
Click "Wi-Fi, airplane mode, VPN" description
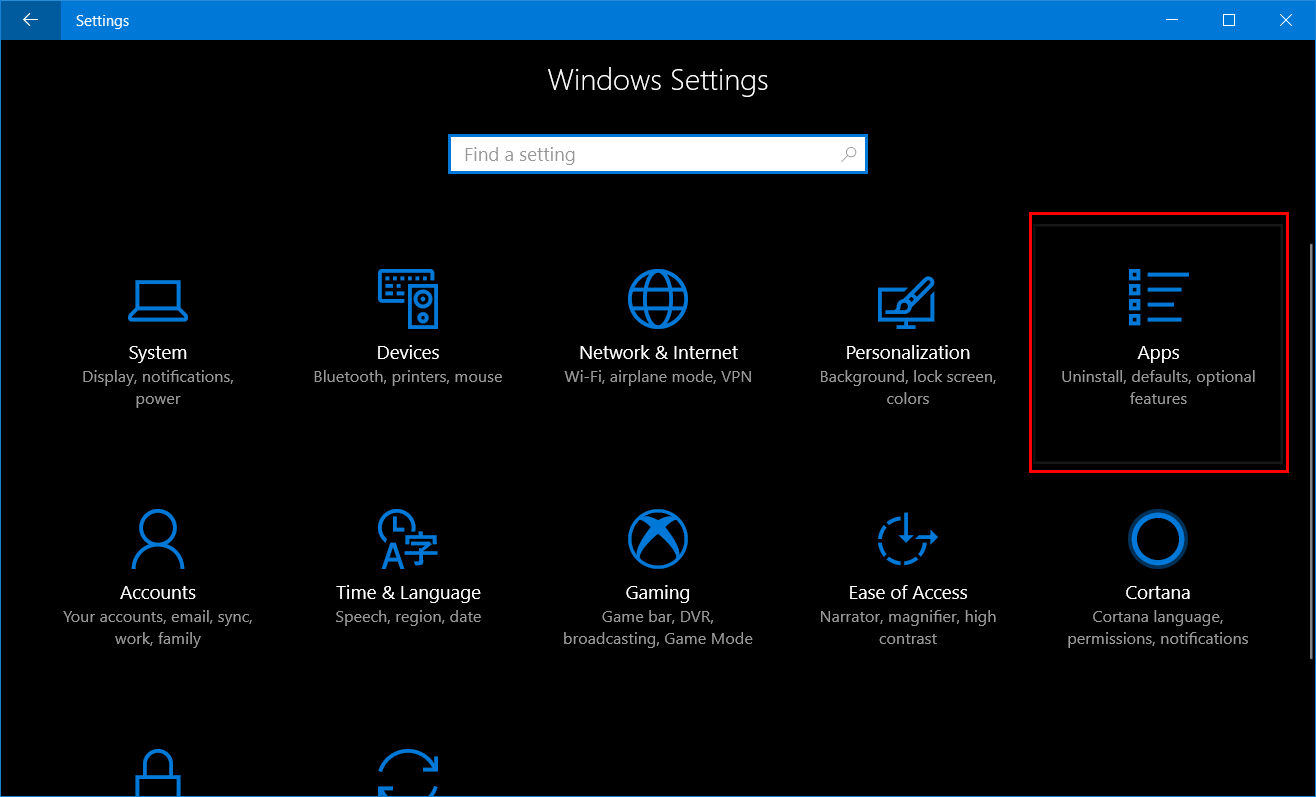point(658,377)
